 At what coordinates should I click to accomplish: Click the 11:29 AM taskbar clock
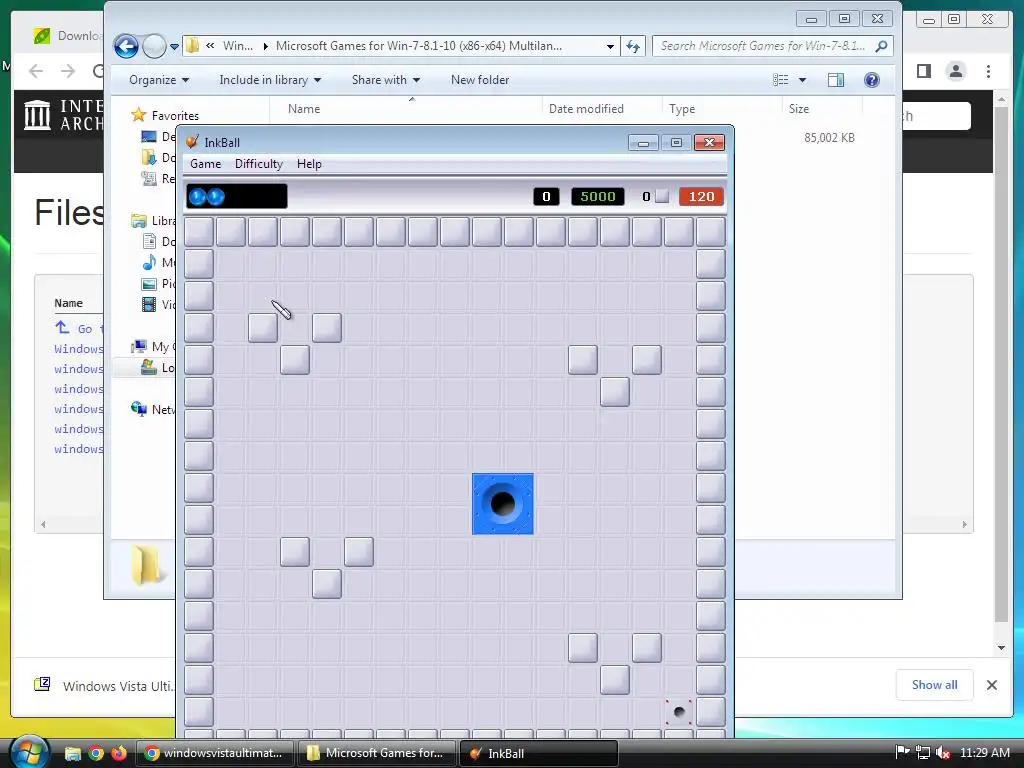pyautogui.click(x=984, y=752)
